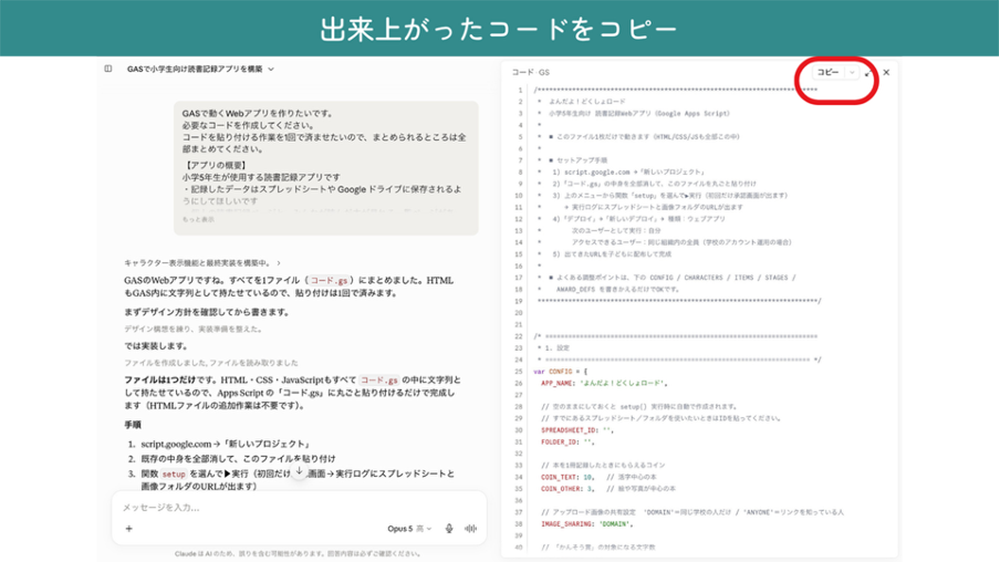Expand the キャラクター表示機能 thinking summary
This screenshot has height=562, width=1000.
202,263
